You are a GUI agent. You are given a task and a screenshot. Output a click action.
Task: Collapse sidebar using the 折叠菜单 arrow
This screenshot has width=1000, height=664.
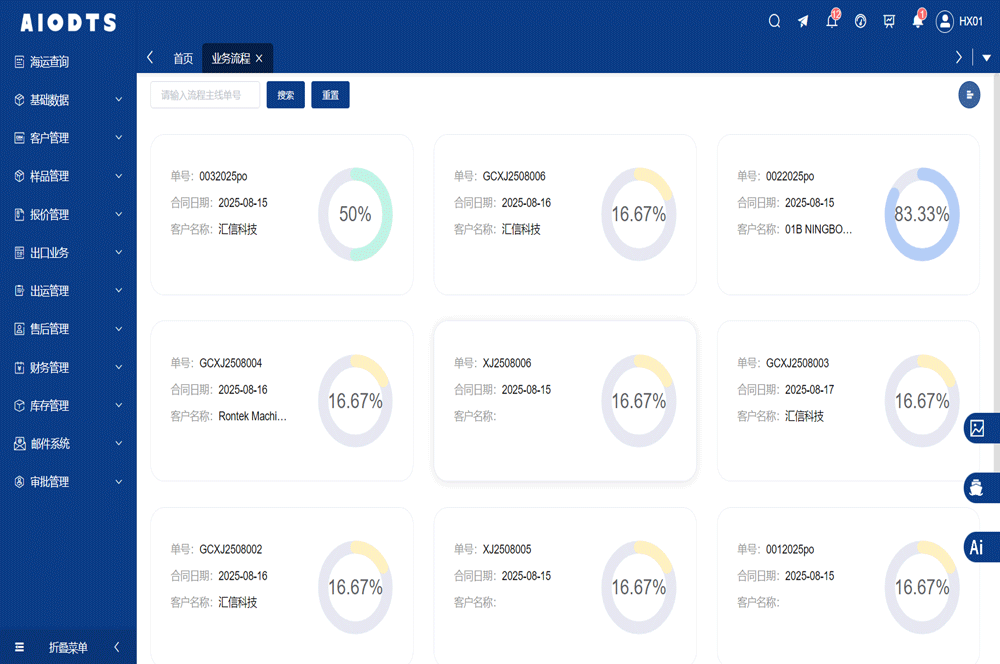[x=117, y=647]
